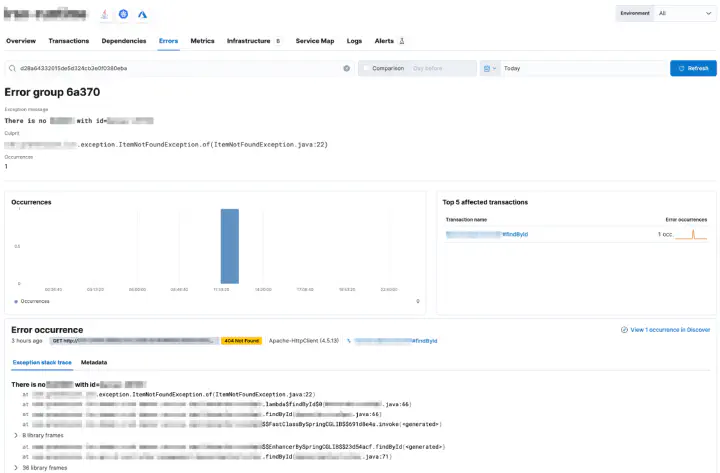
Task: Open the Environment dropdown
Action: 684,13
